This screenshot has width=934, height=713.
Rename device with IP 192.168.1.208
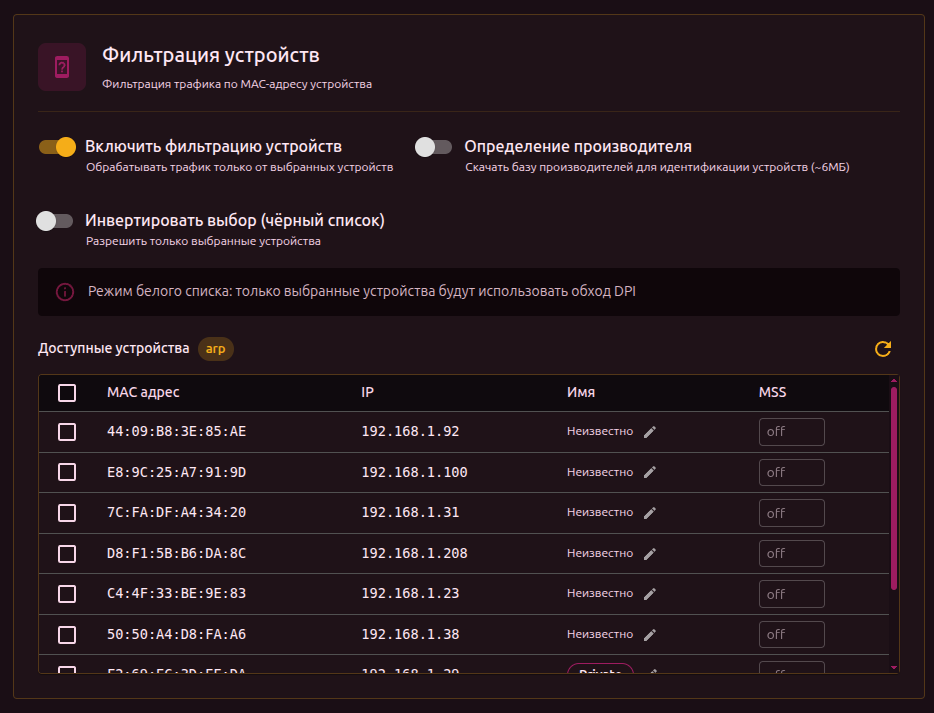650,553
